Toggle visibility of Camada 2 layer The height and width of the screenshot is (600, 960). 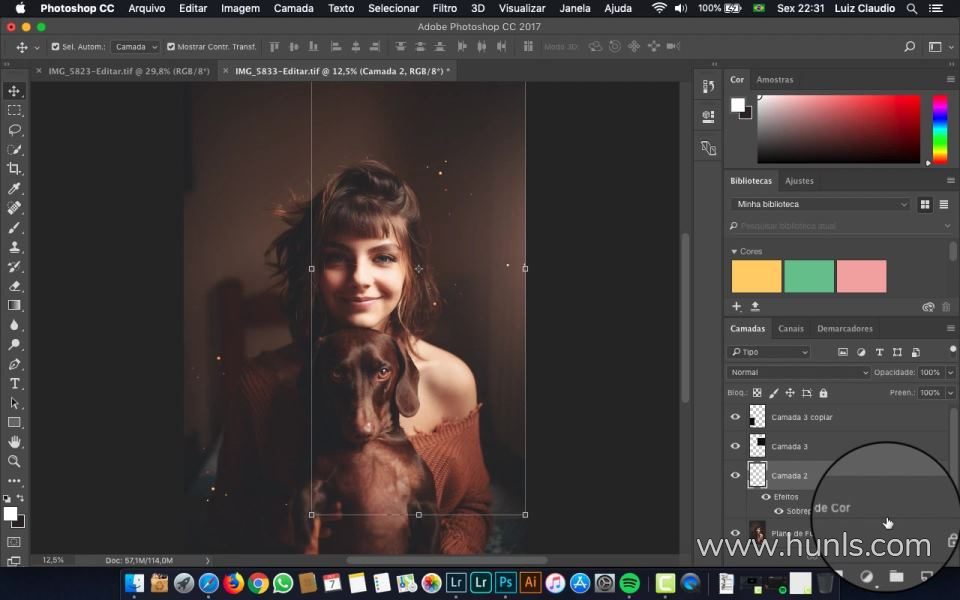click(735, 475)
